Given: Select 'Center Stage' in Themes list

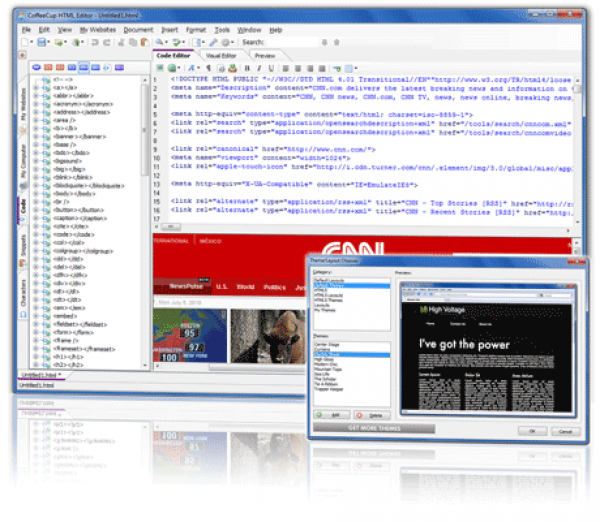Looking at the screenshot, I should pyautogui.click(x=326, y=344).
